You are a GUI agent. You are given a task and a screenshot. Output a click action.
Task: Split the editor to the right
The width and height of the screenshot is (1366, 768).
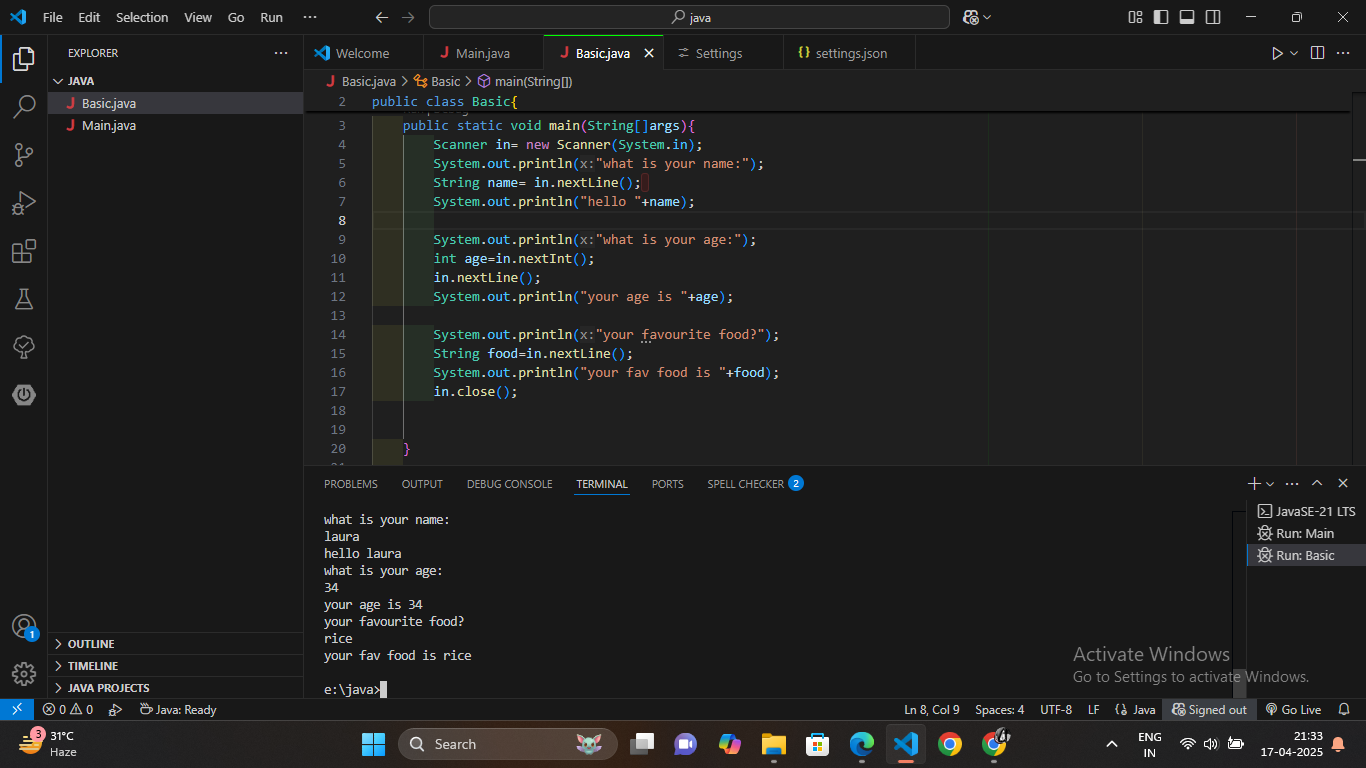click(1317, 53)
